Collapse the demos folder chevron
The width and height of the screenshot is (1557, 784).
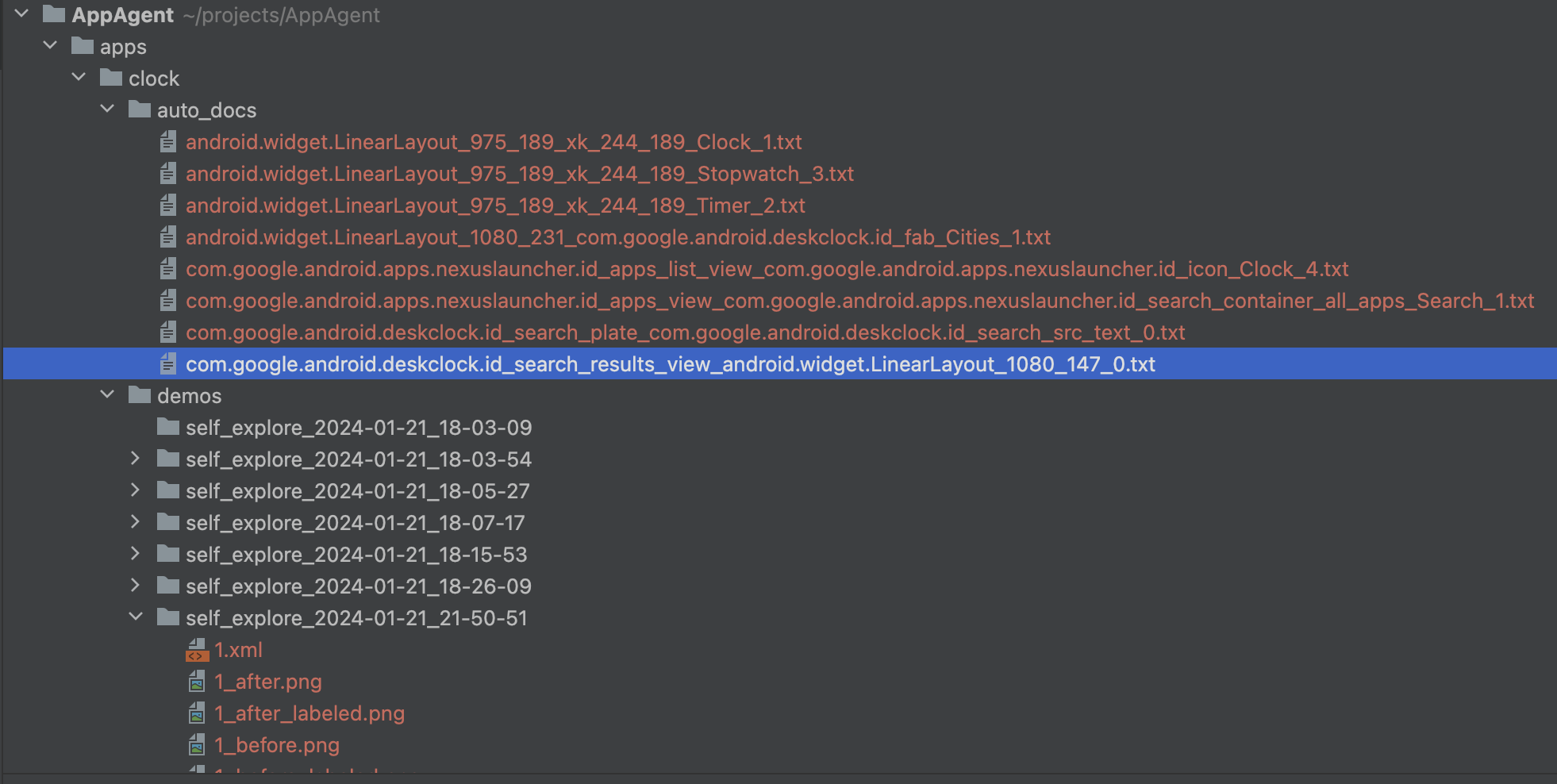point(107,394)
